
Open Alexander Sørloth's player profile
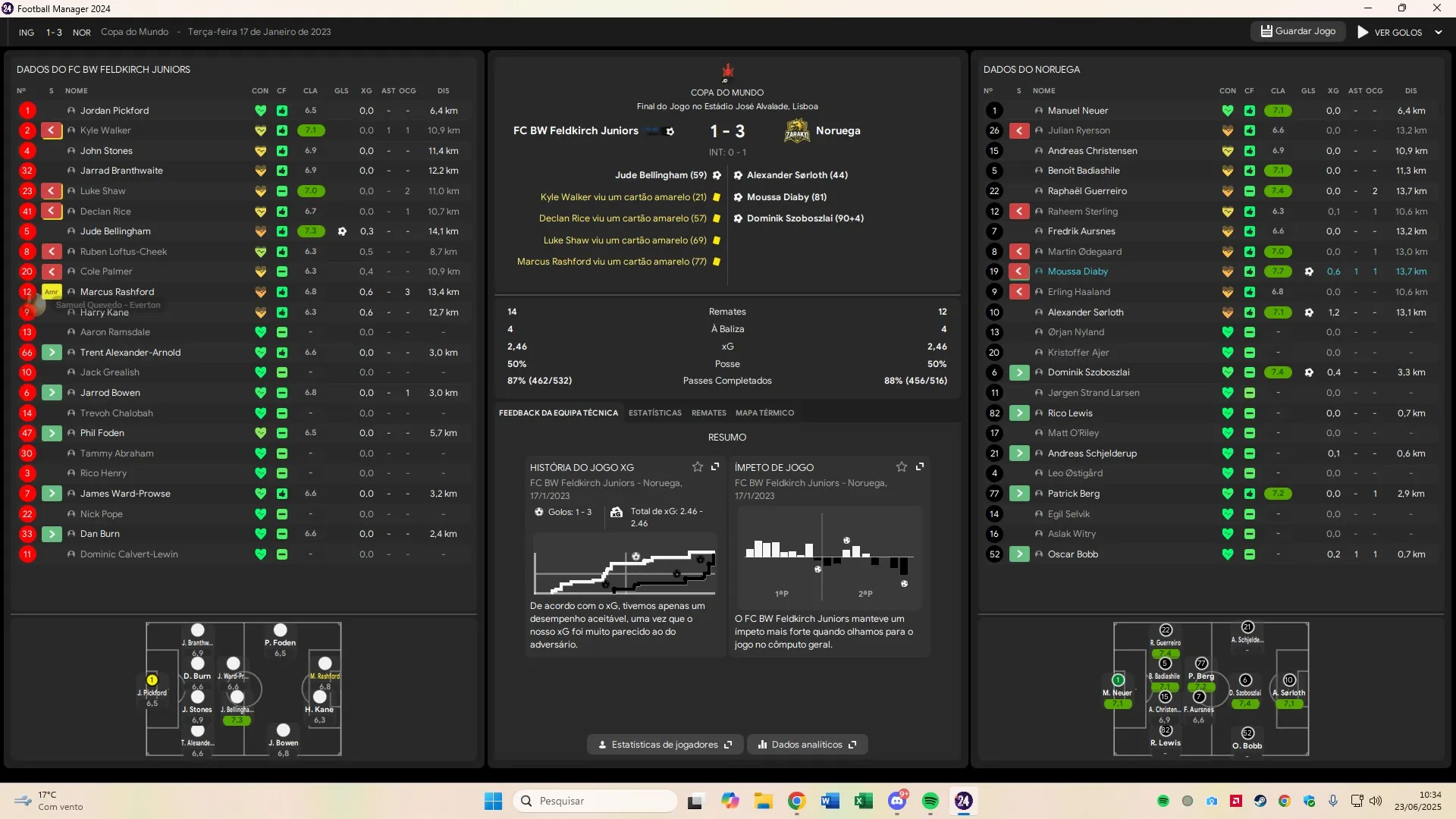[x=1086, y=312]
